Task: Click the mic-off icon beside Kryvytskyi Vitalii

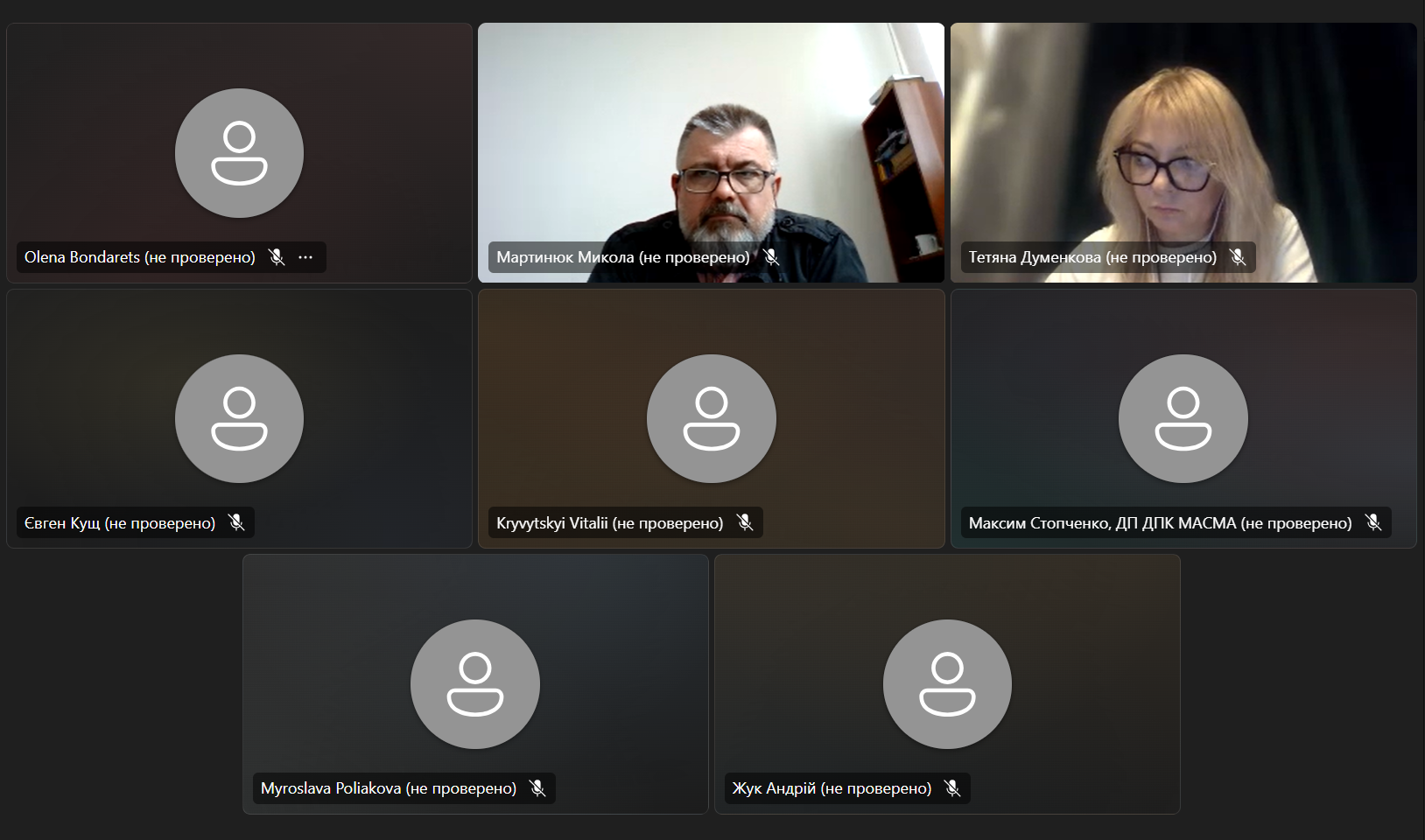Action: point(745,523)
